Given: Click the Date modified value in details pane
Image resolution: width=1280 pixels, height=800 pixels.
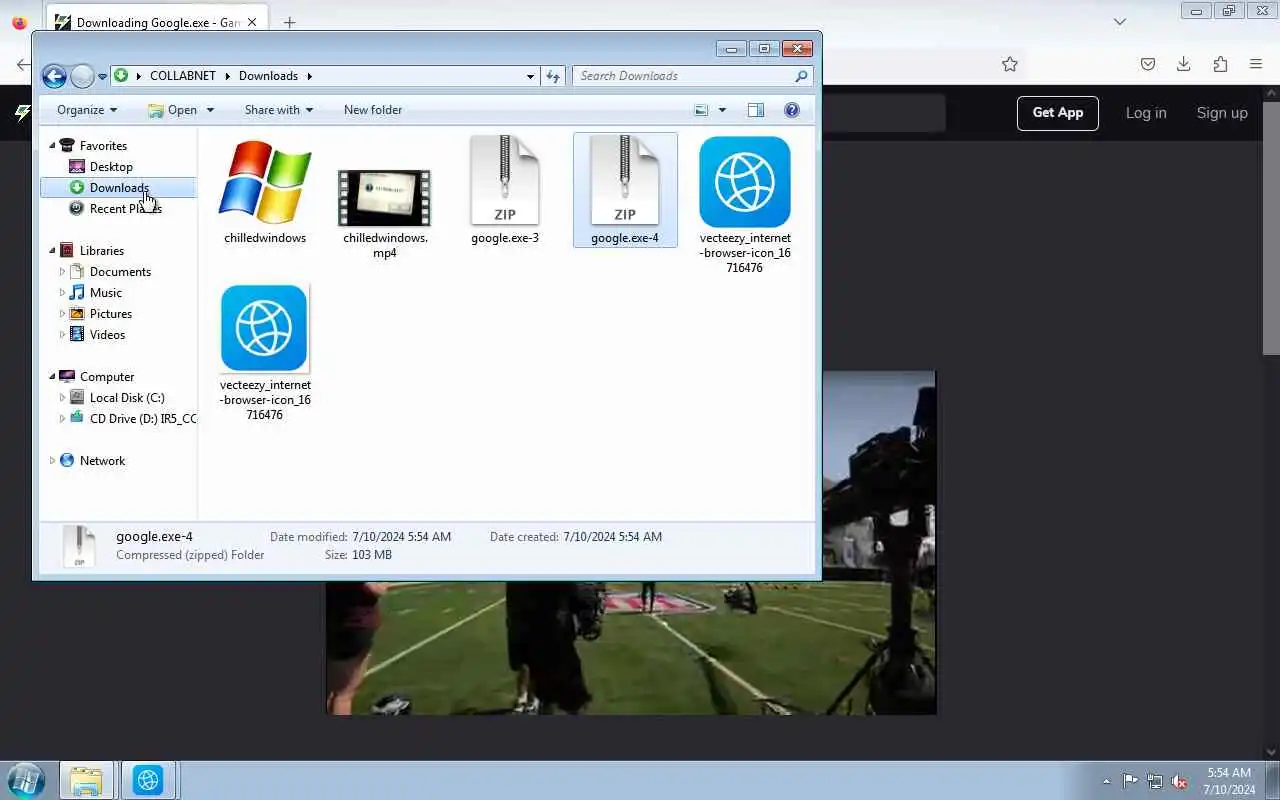Looking at the screenshot, I should [x=401, y=537].
